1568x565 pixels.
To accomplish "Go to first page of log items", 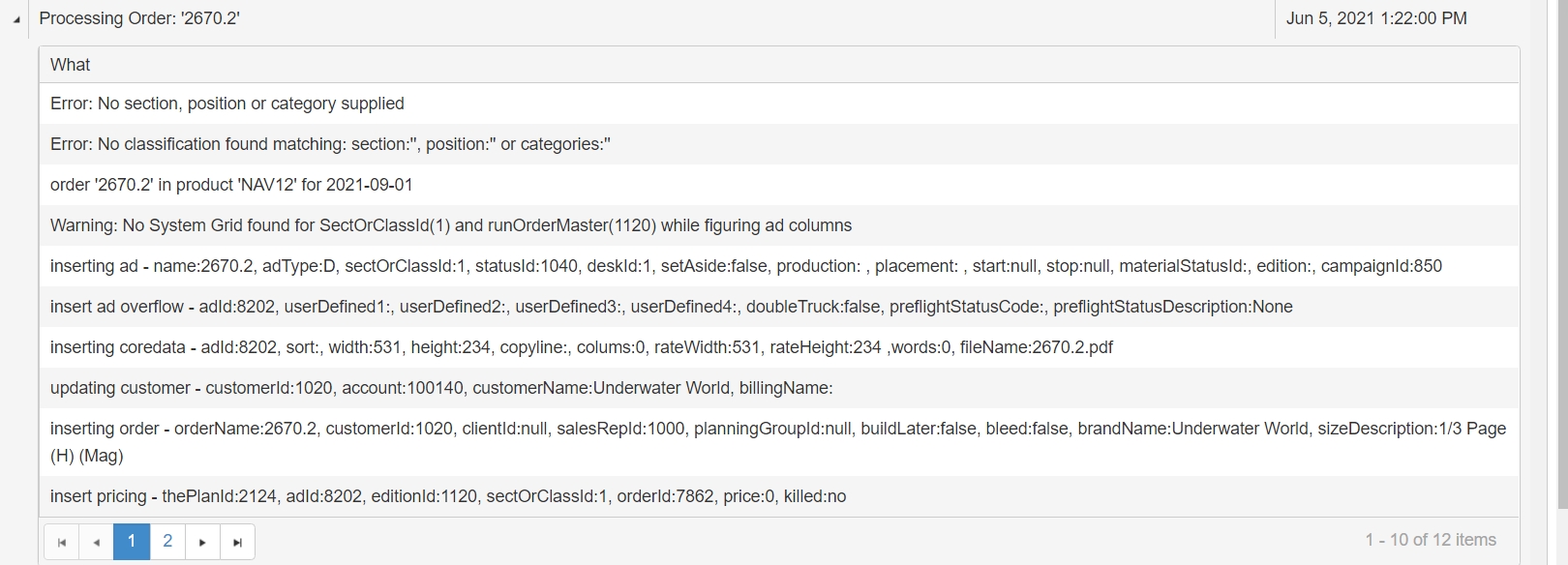I will (61, 542).
